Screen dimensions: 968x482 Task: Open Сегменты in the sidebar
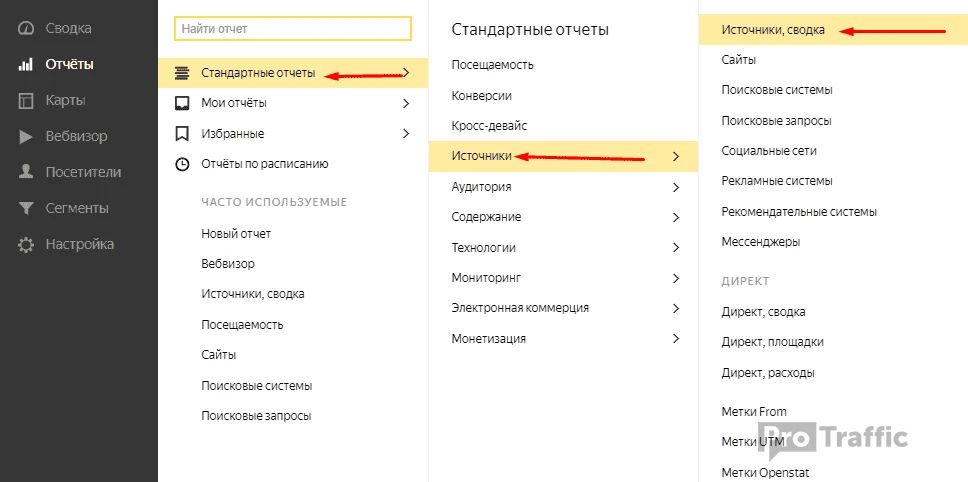(77, 209)
